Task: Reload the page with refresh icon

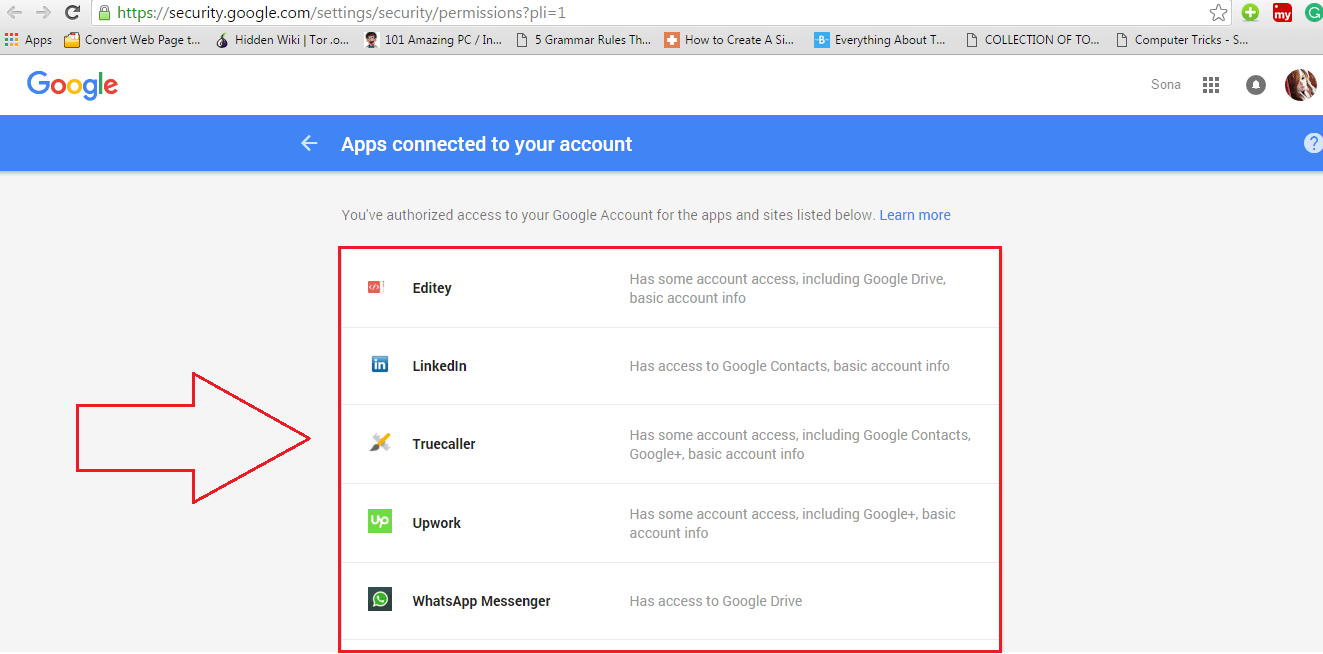Action: coord(72,13)
